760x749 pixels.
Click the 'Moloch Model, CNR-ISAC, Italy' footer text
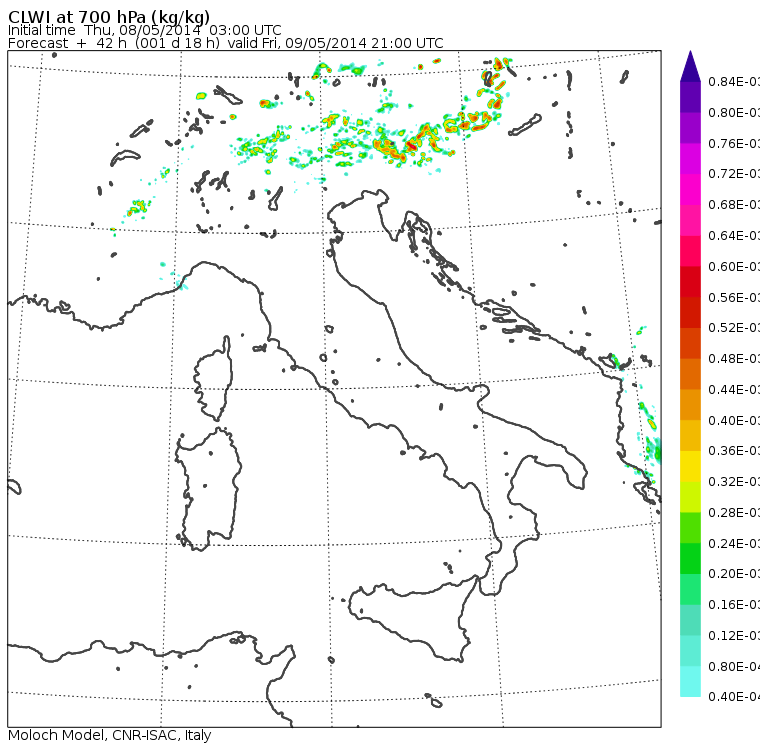click(110, 735)
